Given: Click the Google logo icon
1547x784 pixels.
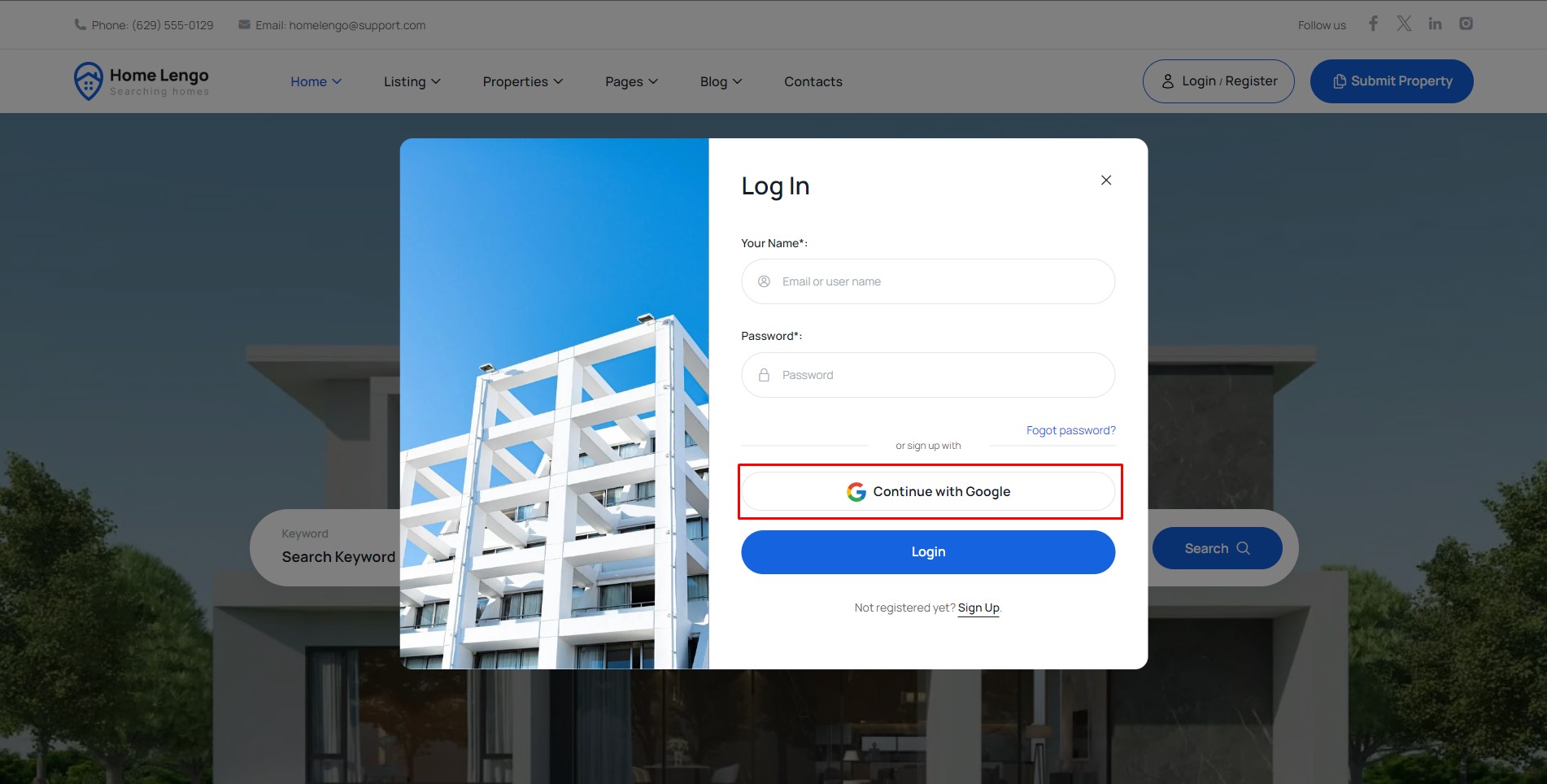Looking at the screenshot, I should pyautogui.click(x=856, y=491).
